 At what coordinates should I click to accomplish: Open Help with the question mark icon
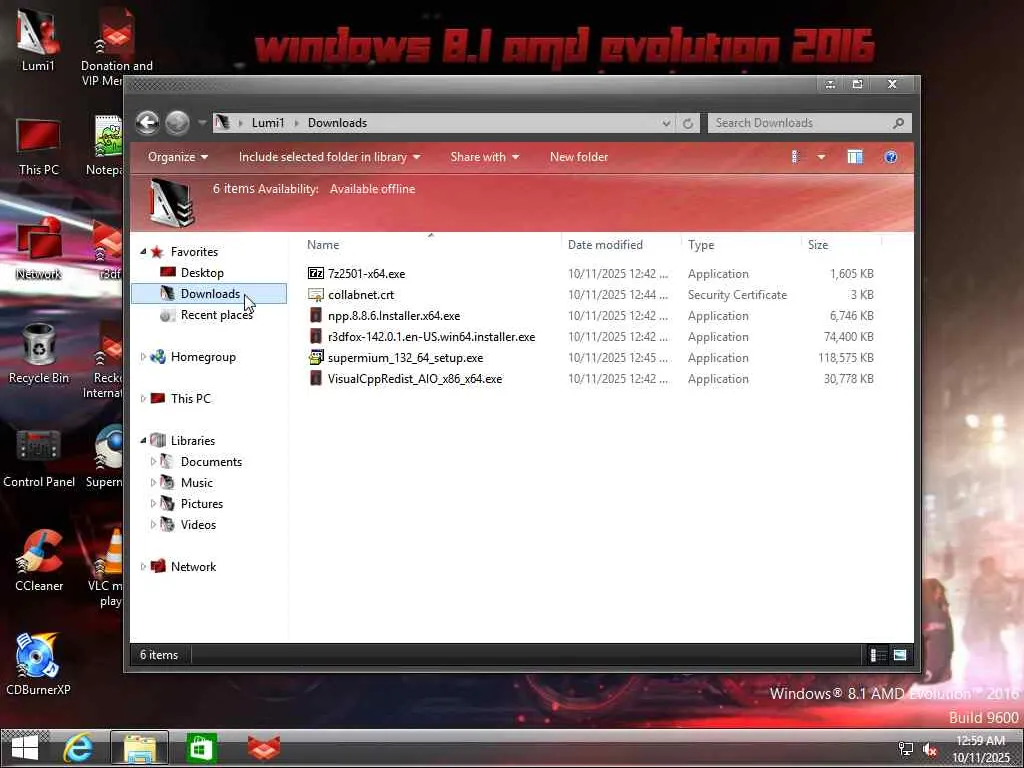(x=891, y=157)
